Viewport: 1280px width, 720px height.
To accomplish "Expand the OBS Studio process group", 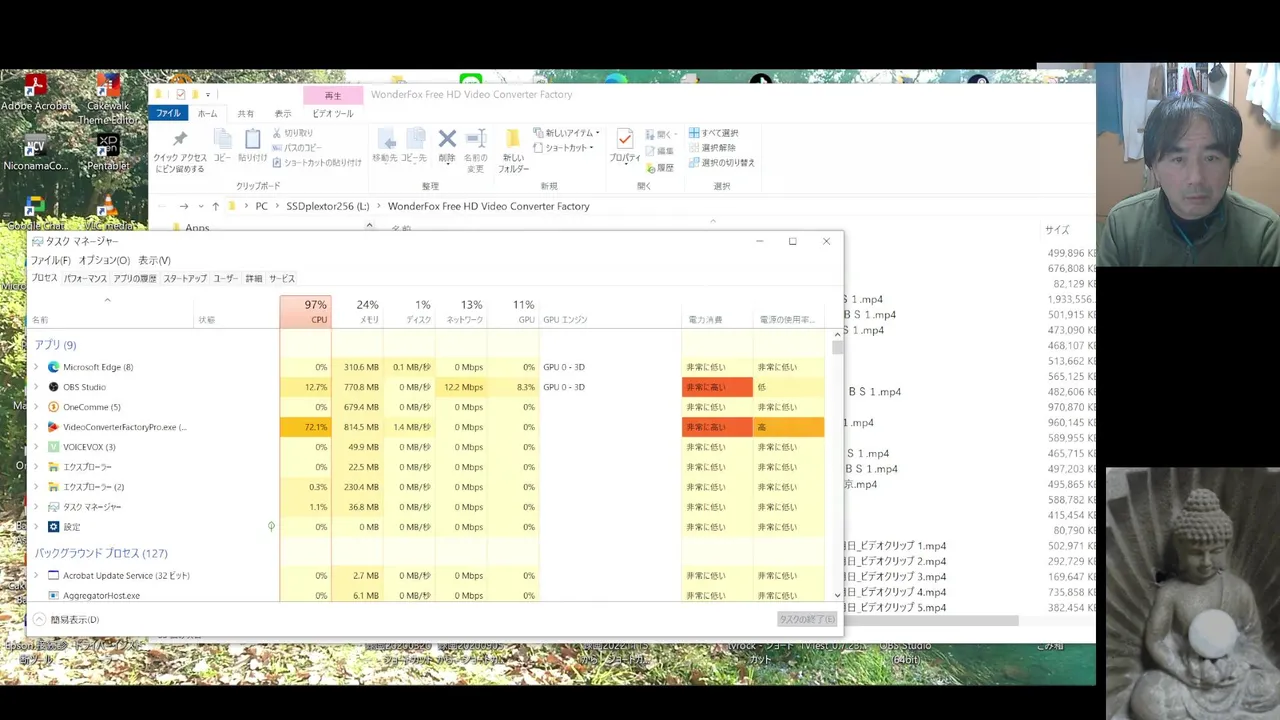I will click(x=36, y=387).
